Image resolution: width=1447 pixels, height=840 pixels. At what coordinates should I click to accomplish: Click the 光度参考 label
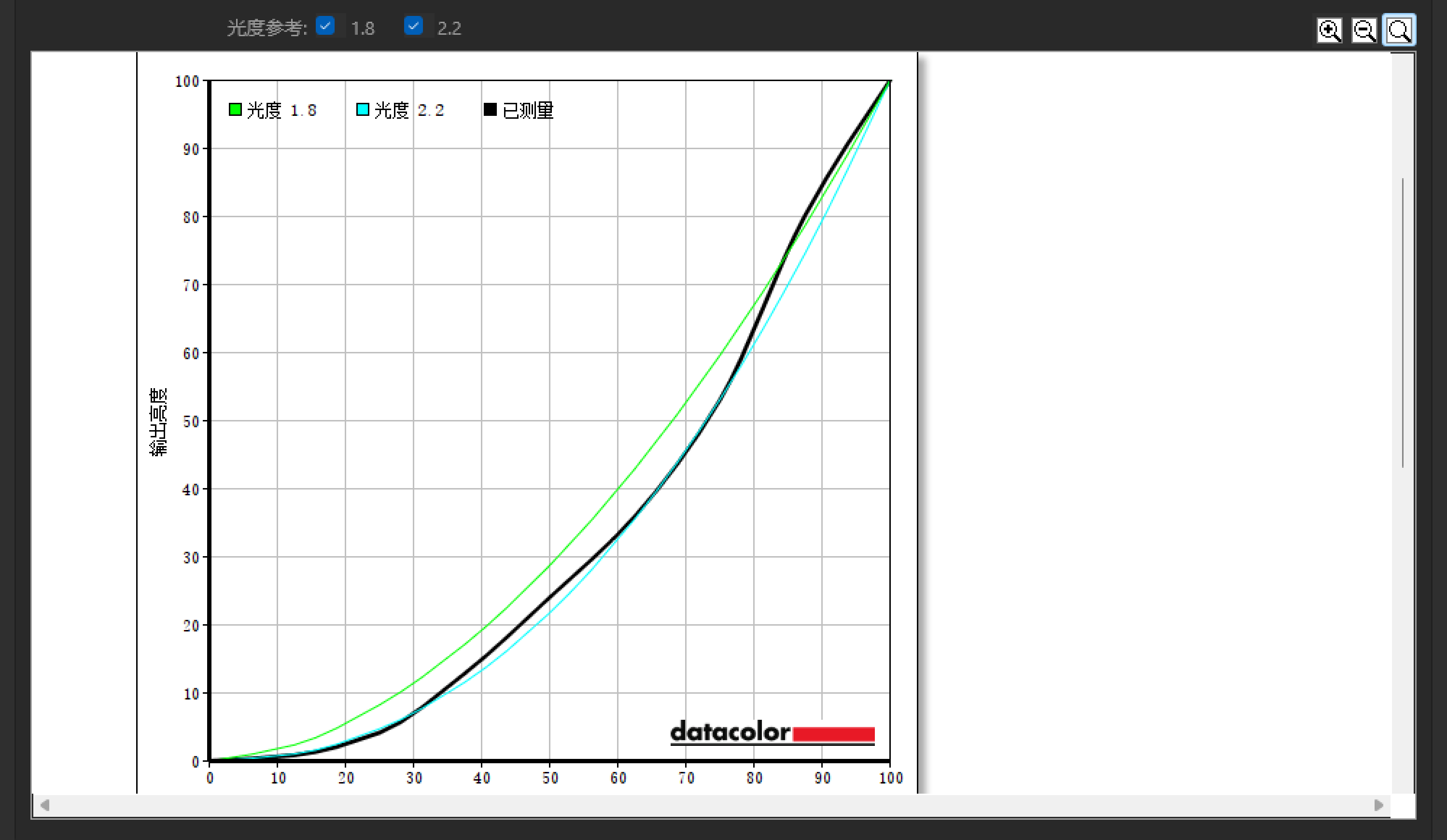(x=267, y=28)
